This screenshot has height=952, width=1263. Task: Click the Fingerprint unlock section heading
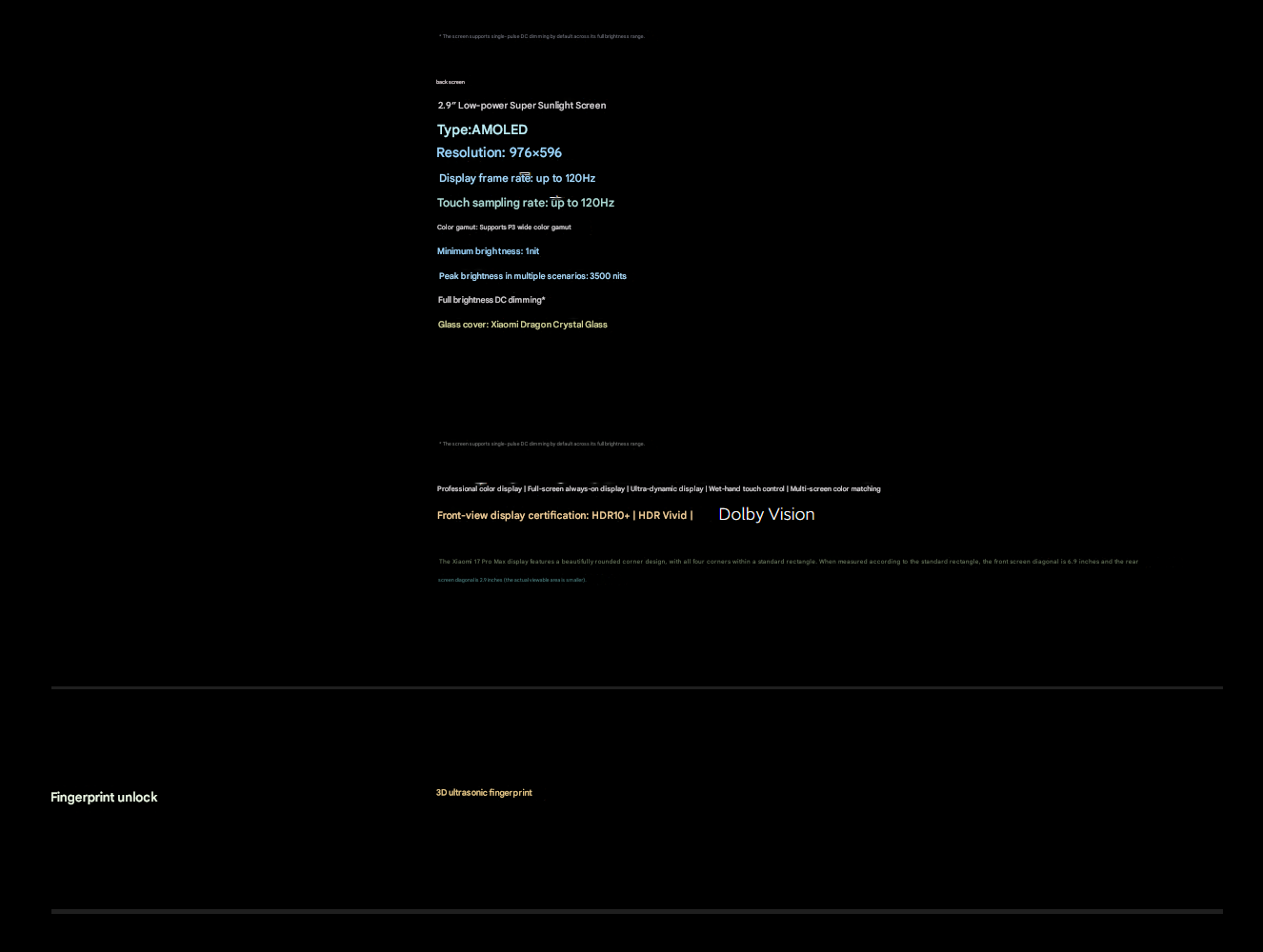pyautogui.click(x=104, y=797)
